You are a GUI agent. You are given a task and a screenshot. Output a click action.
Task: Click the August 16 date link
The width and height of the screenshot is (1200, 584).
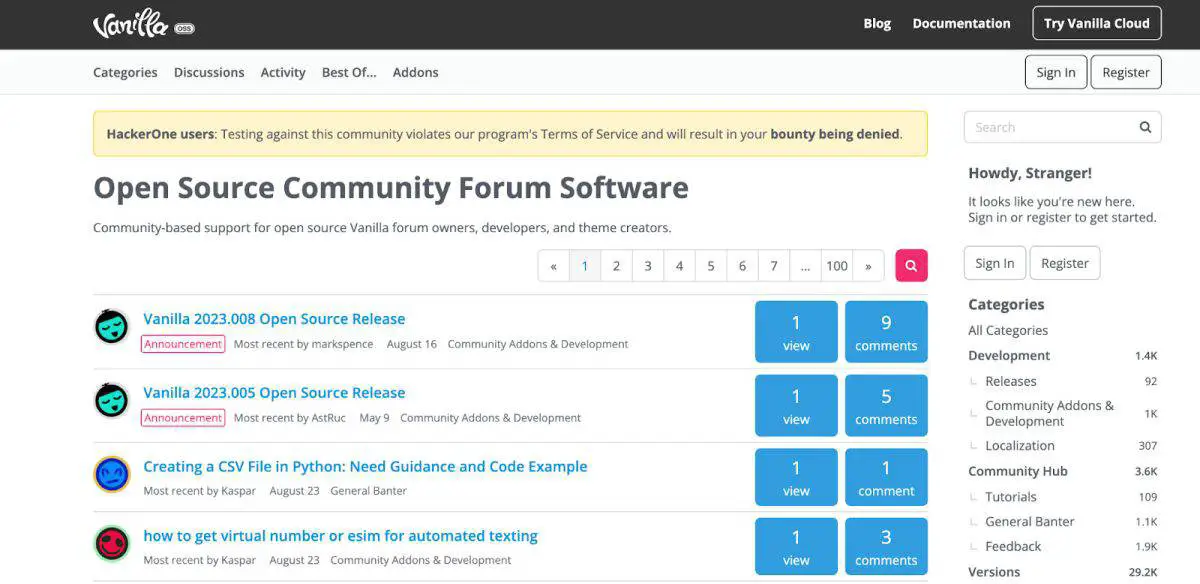coord(412,344)
